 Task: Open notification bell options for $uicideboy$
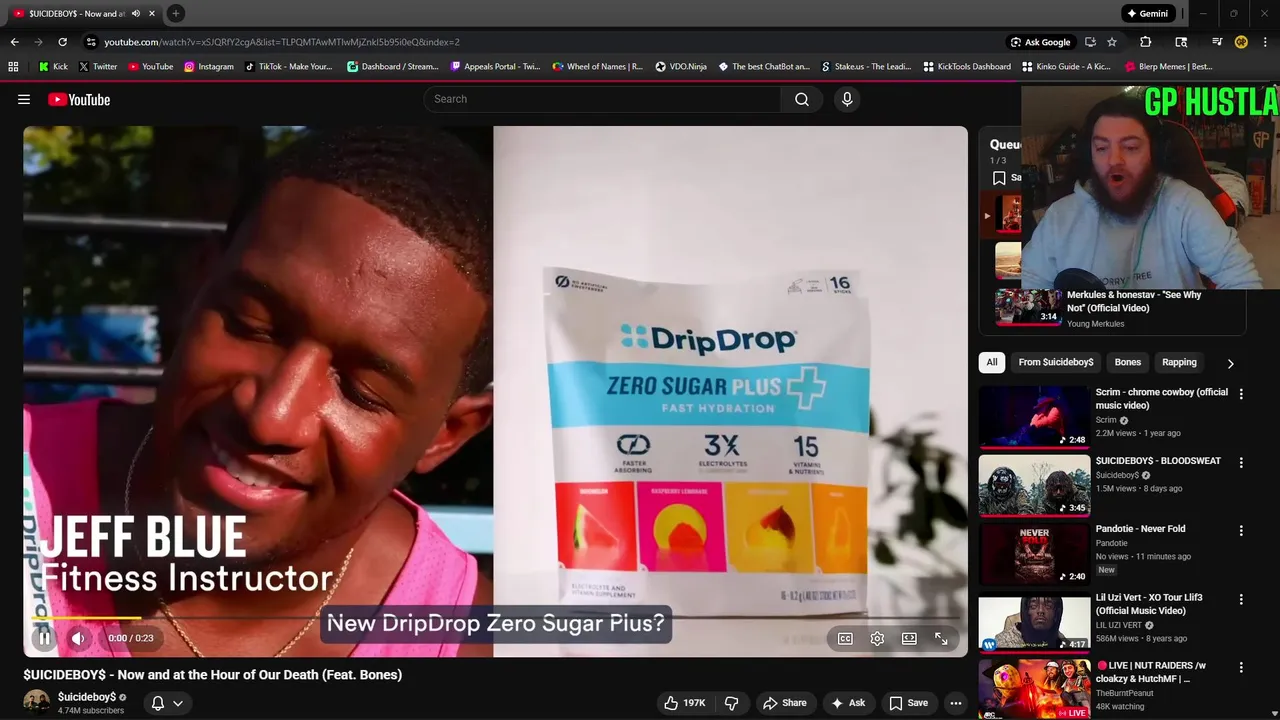[167, 703]
